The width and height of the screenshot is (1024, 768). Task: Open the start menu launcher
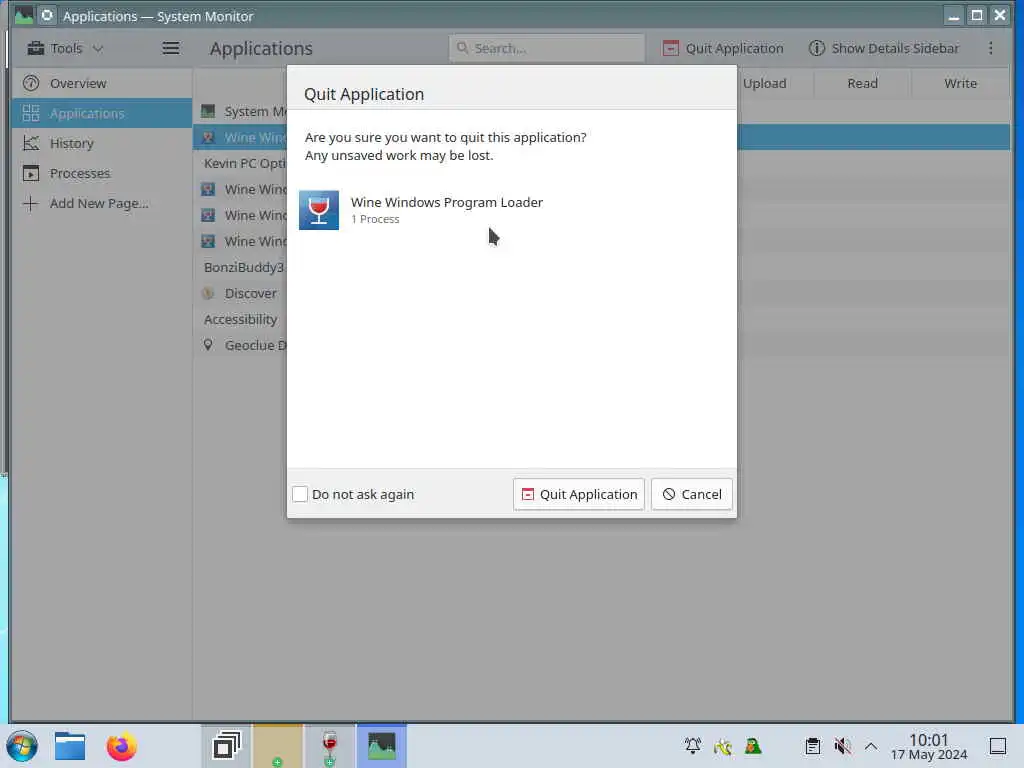click(x=22, y=746)
